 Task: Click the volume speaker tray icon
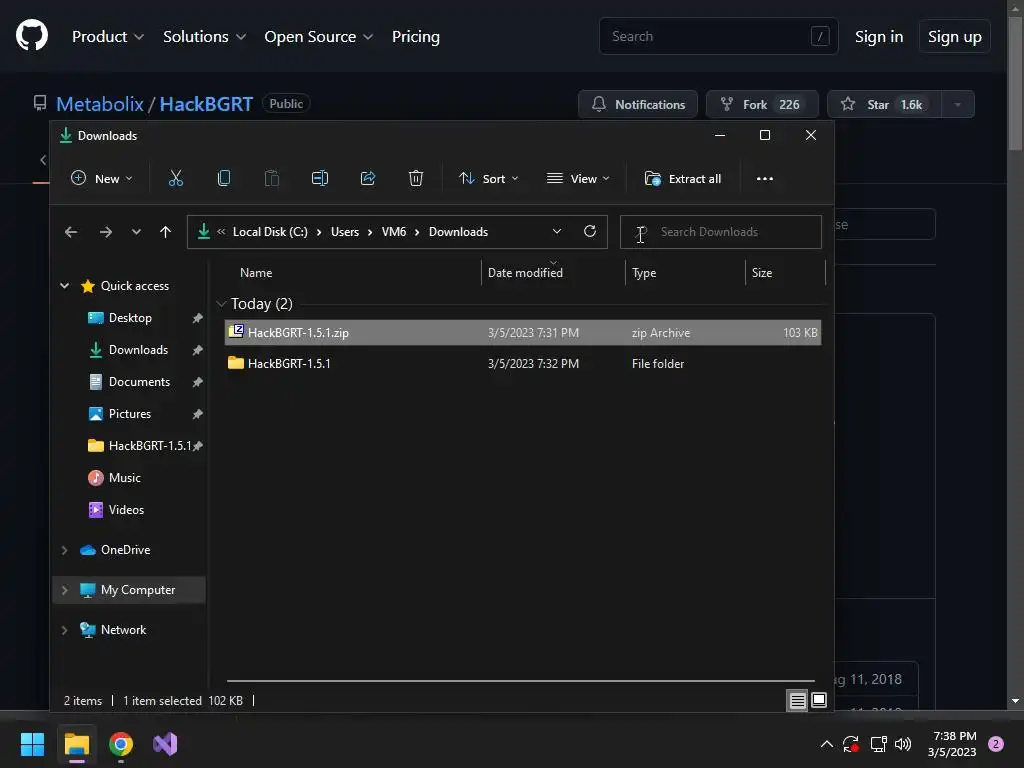[x=903, y=744]
